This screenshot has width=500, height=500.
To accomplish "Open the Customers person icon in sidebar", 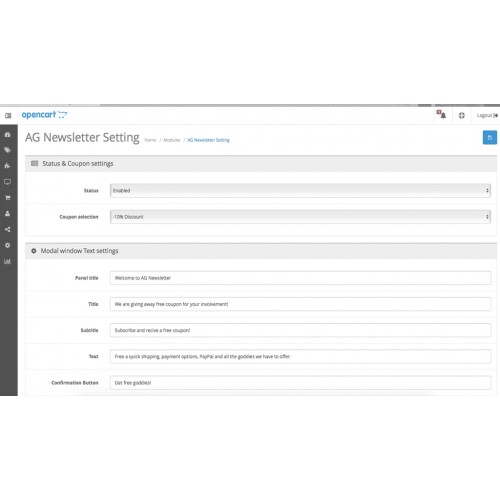I will 7,214.
